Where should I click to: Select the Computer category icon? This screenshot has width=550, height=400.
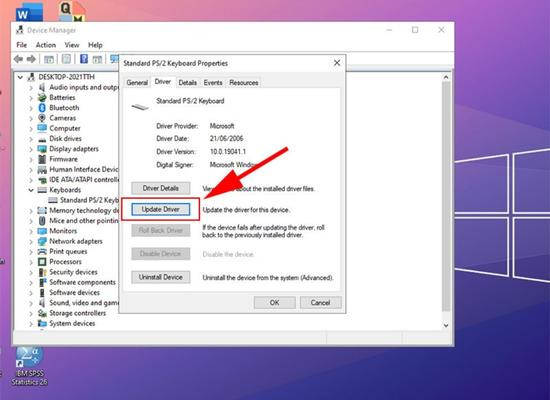click(x=42, y=128)
